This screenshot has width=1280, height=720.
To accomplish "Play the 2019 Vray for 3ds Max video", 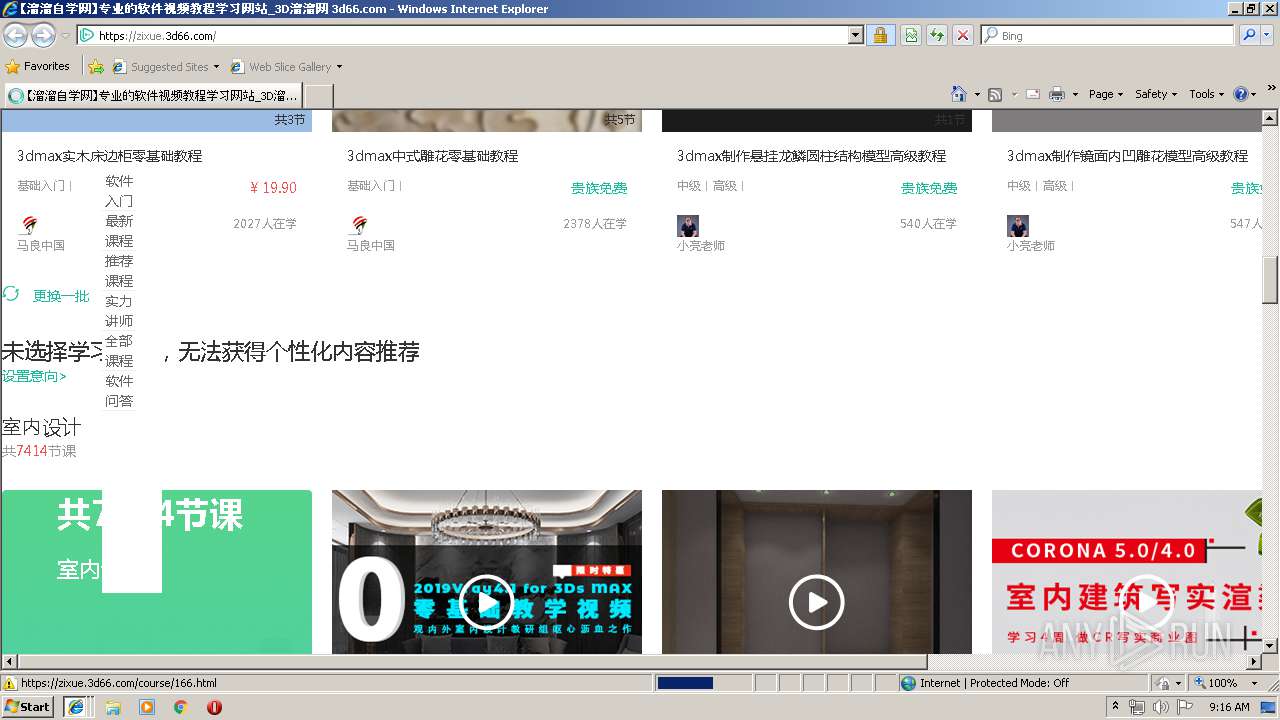I will 486,603.
